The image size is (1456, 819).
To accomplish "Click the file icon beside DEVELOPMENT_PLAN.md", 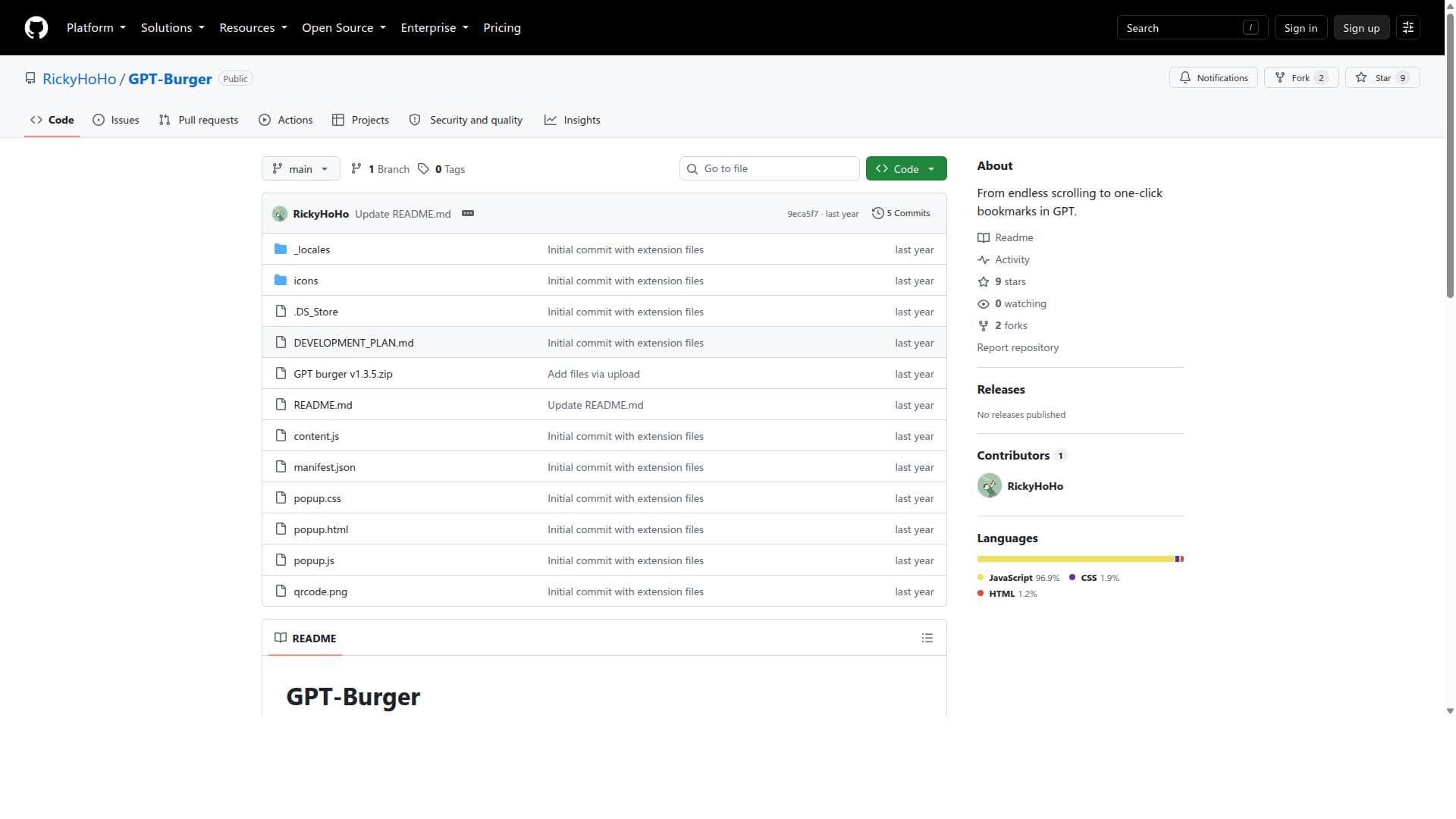I will 281,343.
